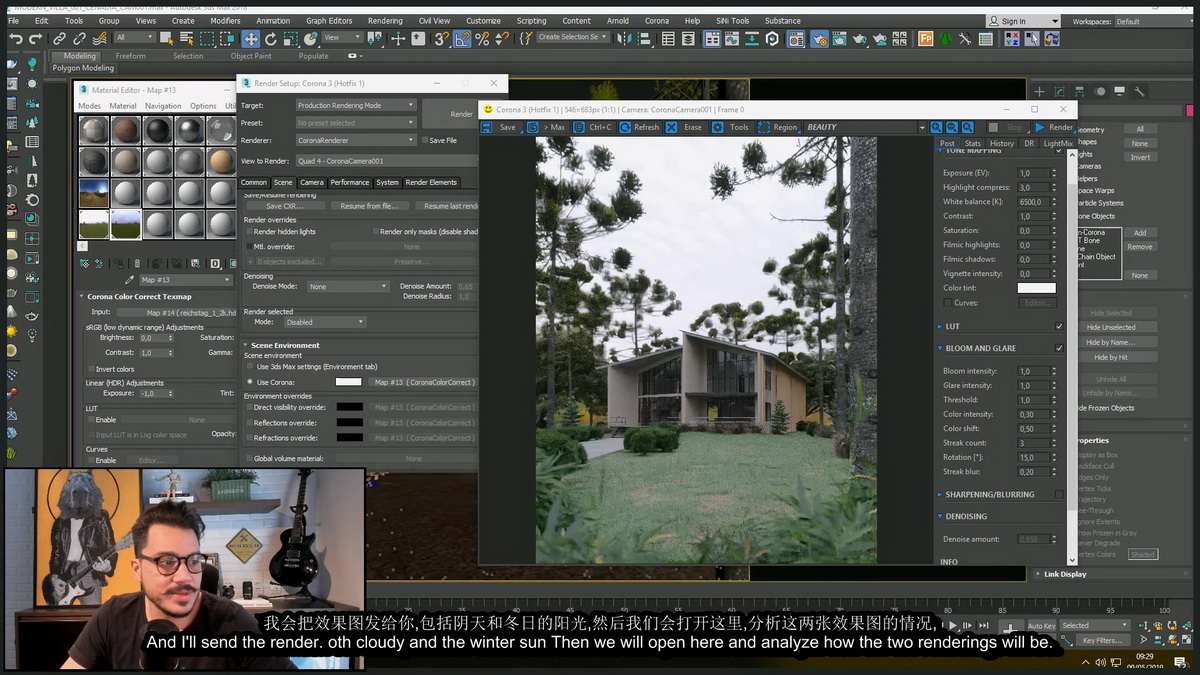Click the Exposure (EV) value field
1200x675 pixels.
click(1032, 173)
